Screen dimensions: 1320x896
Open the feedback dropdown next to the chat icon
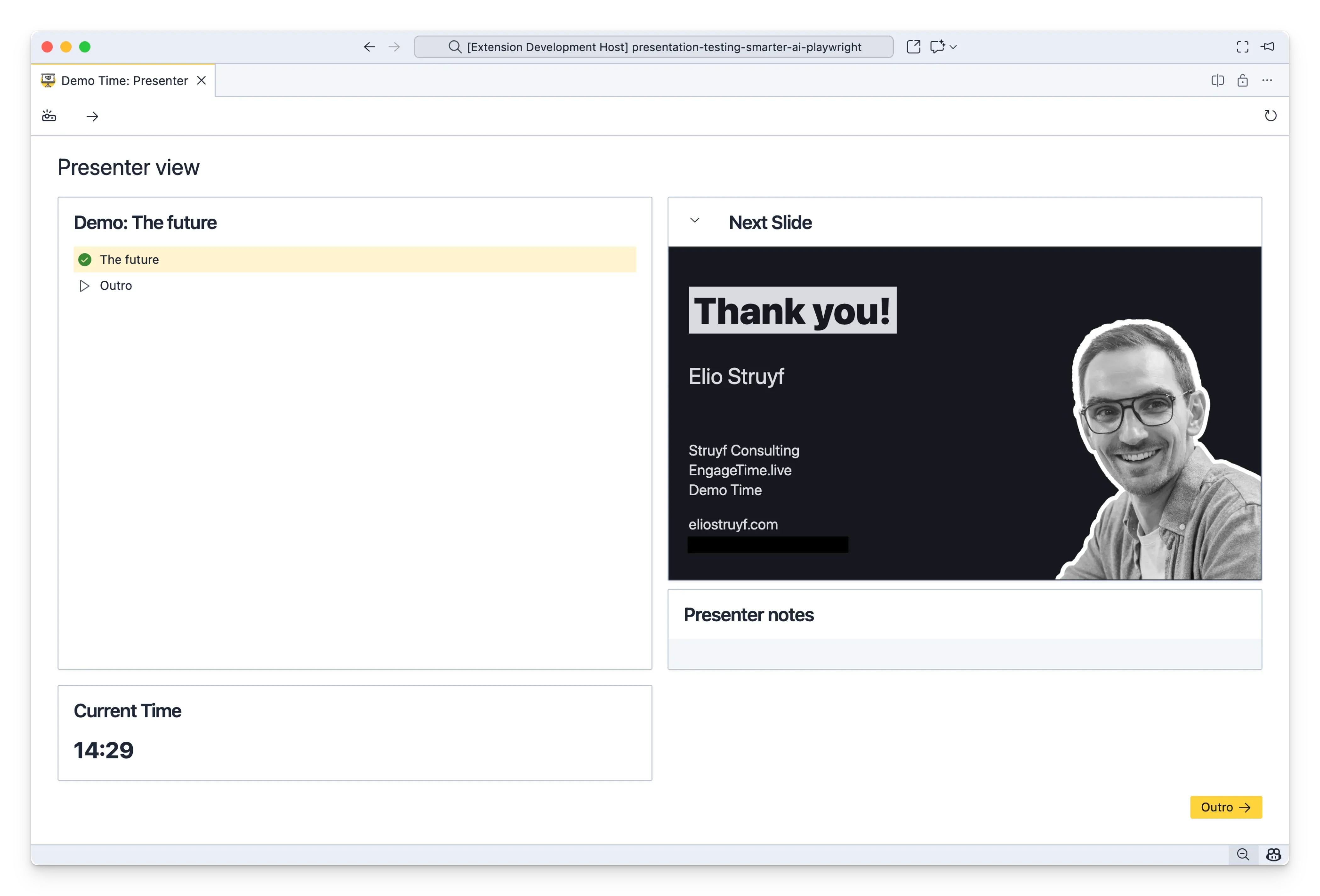pyautogui.click(x=953, y=47)
